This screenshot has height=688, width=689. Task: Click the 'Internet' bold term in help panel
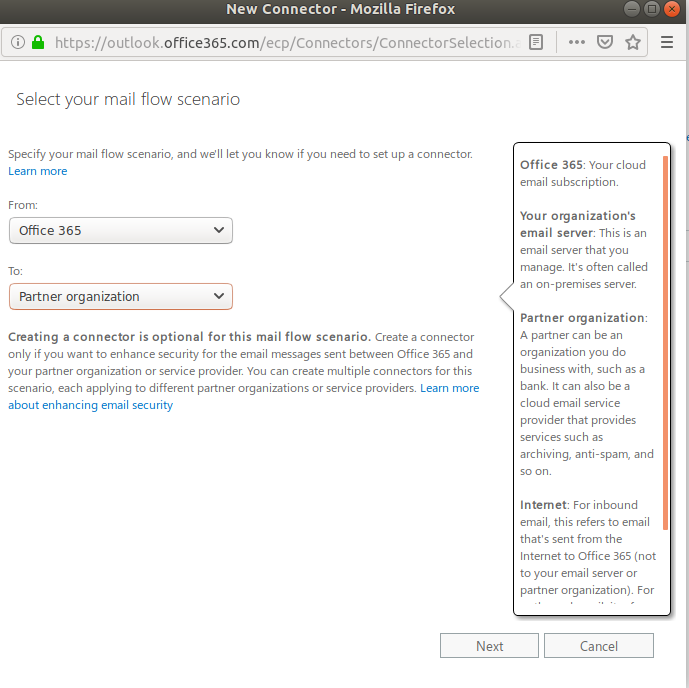point(544,505)
